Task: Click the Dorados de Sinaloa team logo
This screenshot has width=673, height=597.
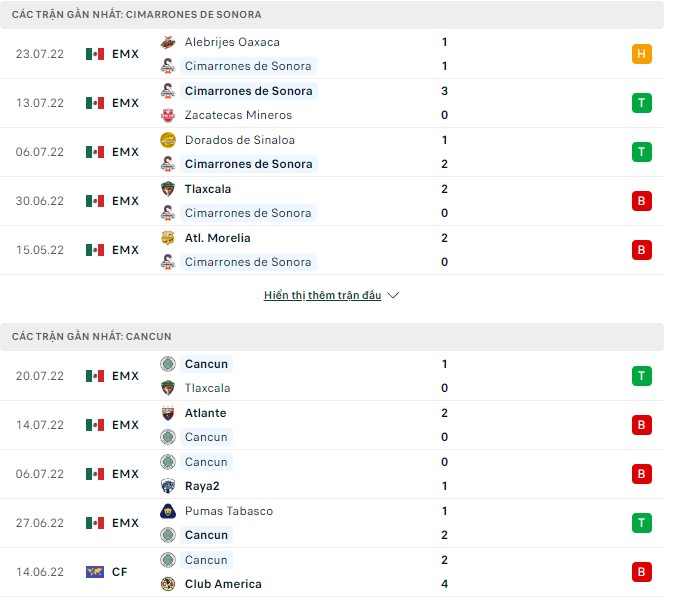Action: click(x=167, y=140)
